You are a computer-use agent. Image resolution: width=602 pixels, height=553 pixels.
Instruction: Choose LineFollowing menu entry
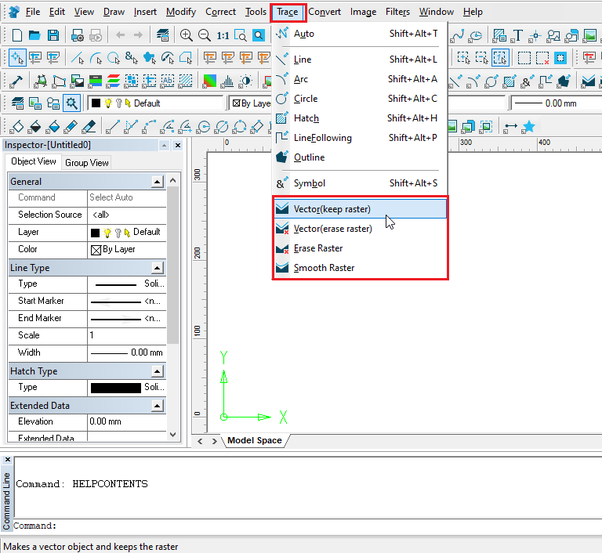click(361, 138)
